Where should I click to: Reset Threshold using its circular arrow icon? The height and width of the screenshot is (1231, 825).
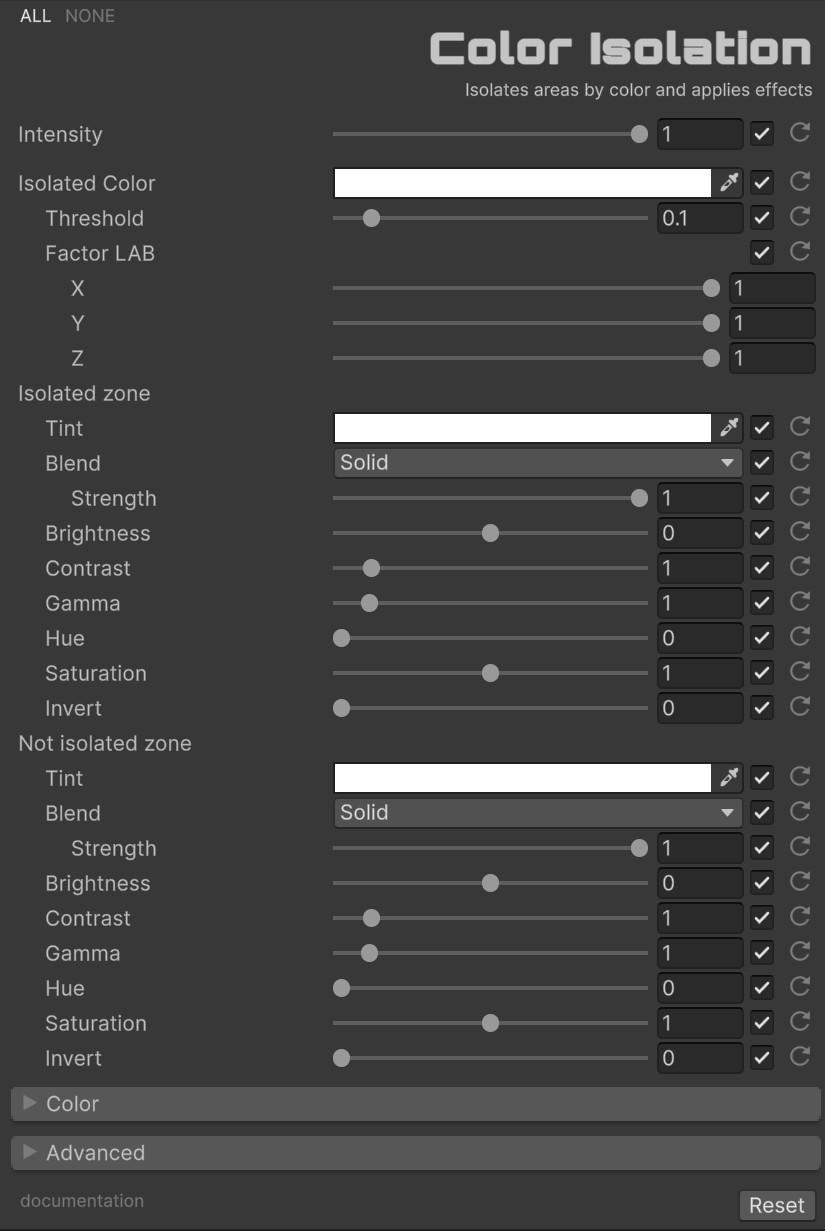pyautogui.click(x=800, y=216)
